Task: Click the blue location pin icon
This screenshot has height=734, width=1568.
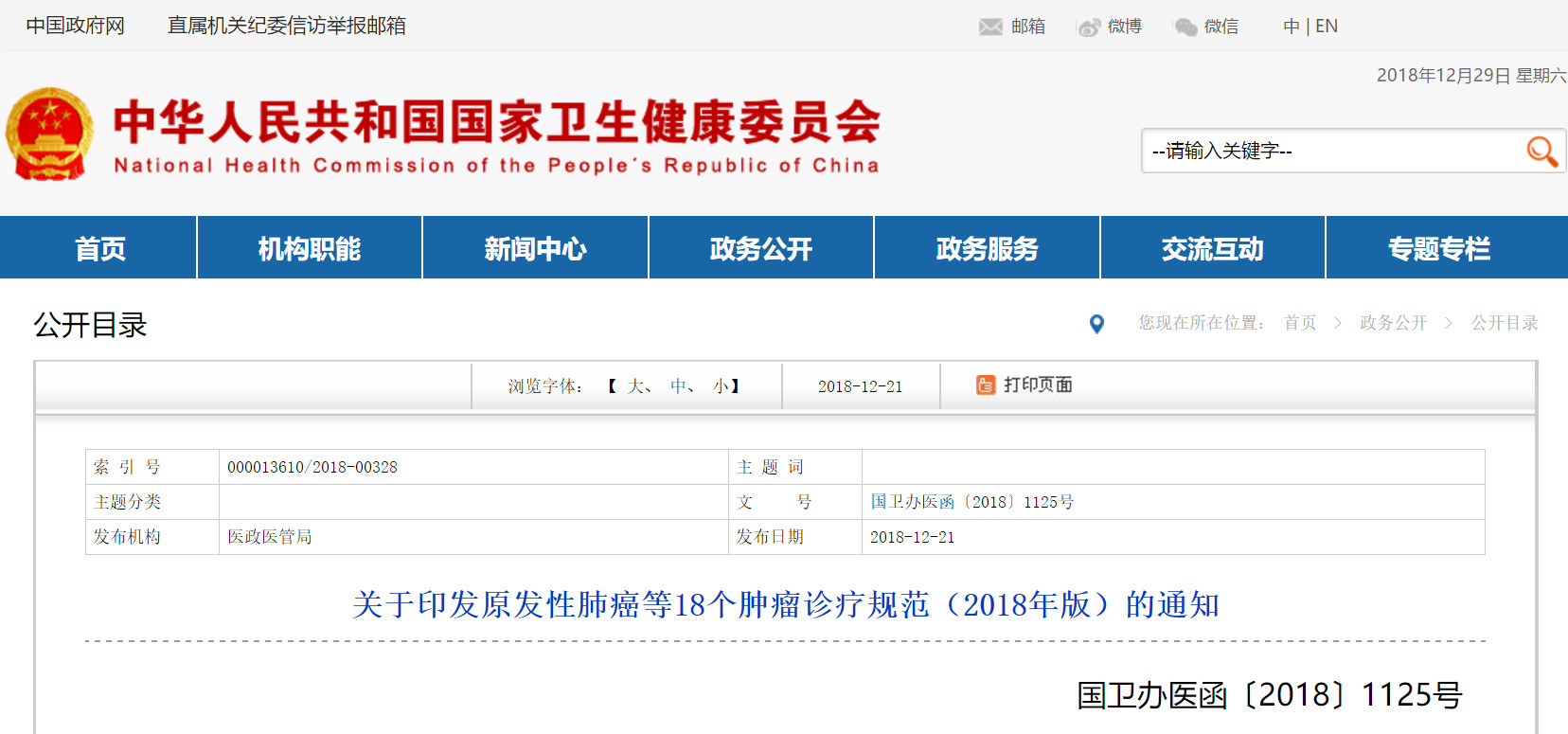Action: pos(1096,324)
